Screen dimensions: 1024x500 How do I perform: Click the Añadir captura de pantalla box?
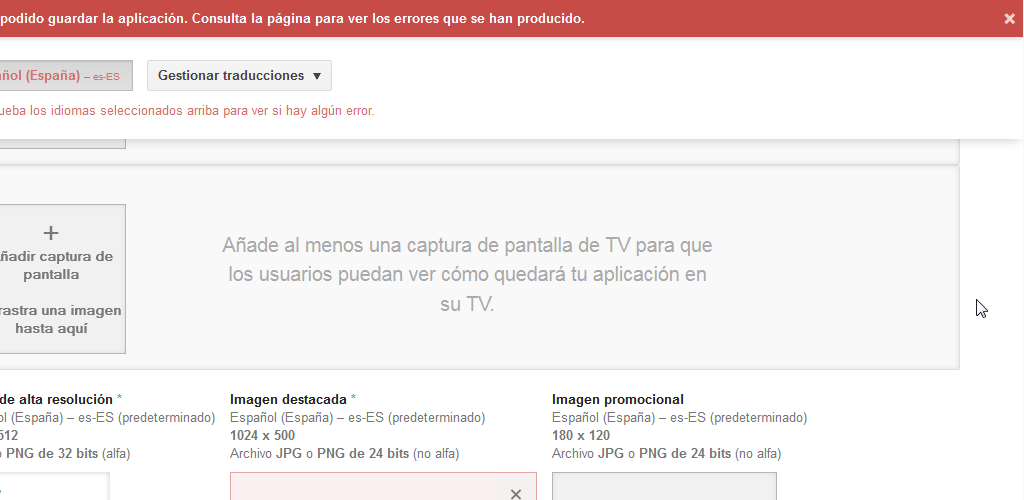pyautogui.click(x=63, y=279)
